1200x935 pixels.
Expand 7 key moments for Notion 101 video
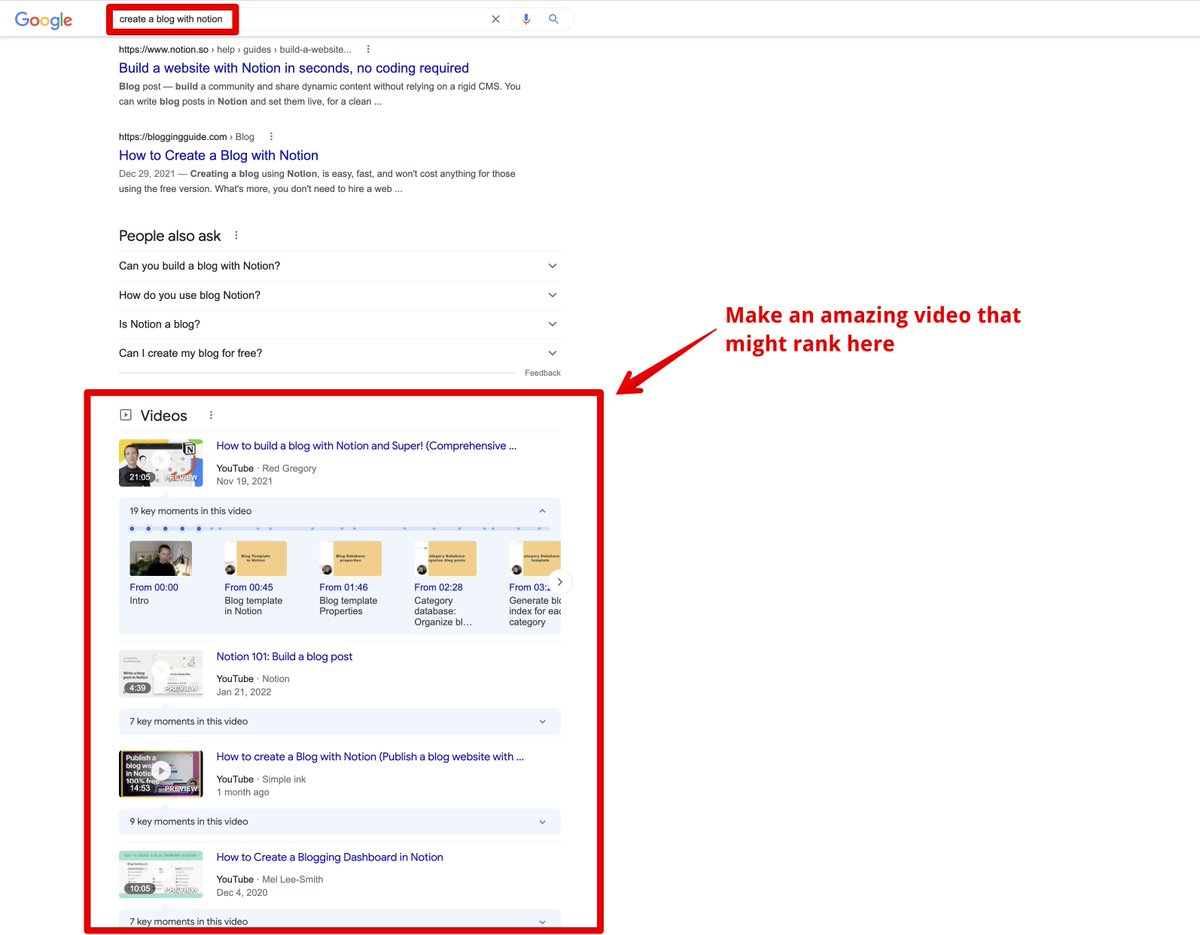(x=542, y=721)
